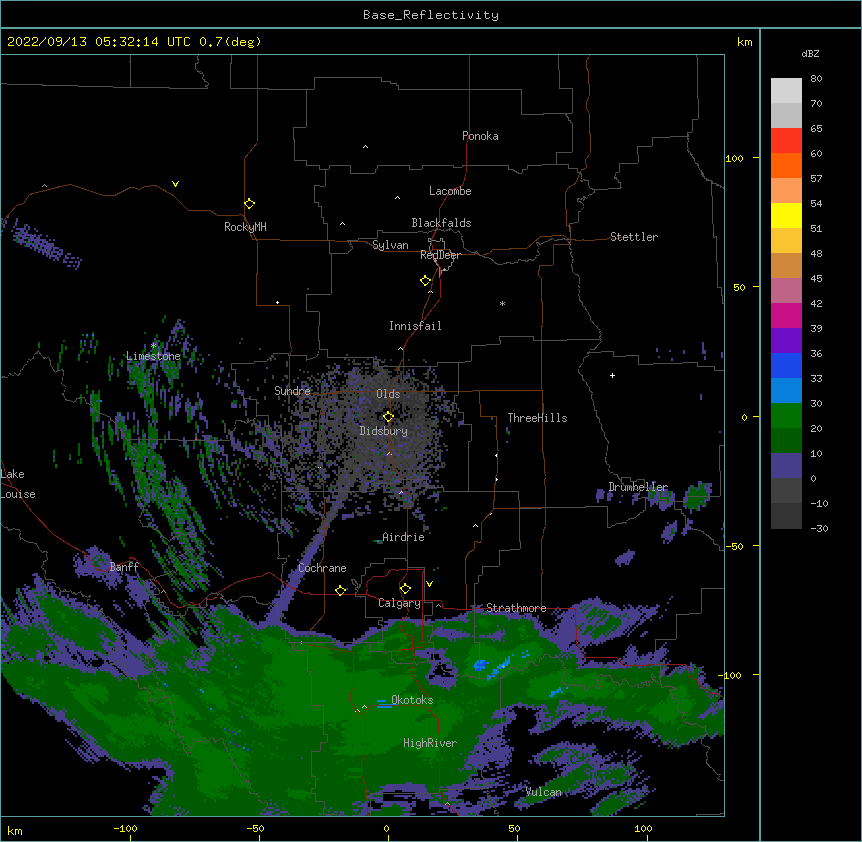The width and height of the screenshot is (862, 842).
Task: Click the HighRiver town label
Action: pyautogui.click(x=430, y=743)
